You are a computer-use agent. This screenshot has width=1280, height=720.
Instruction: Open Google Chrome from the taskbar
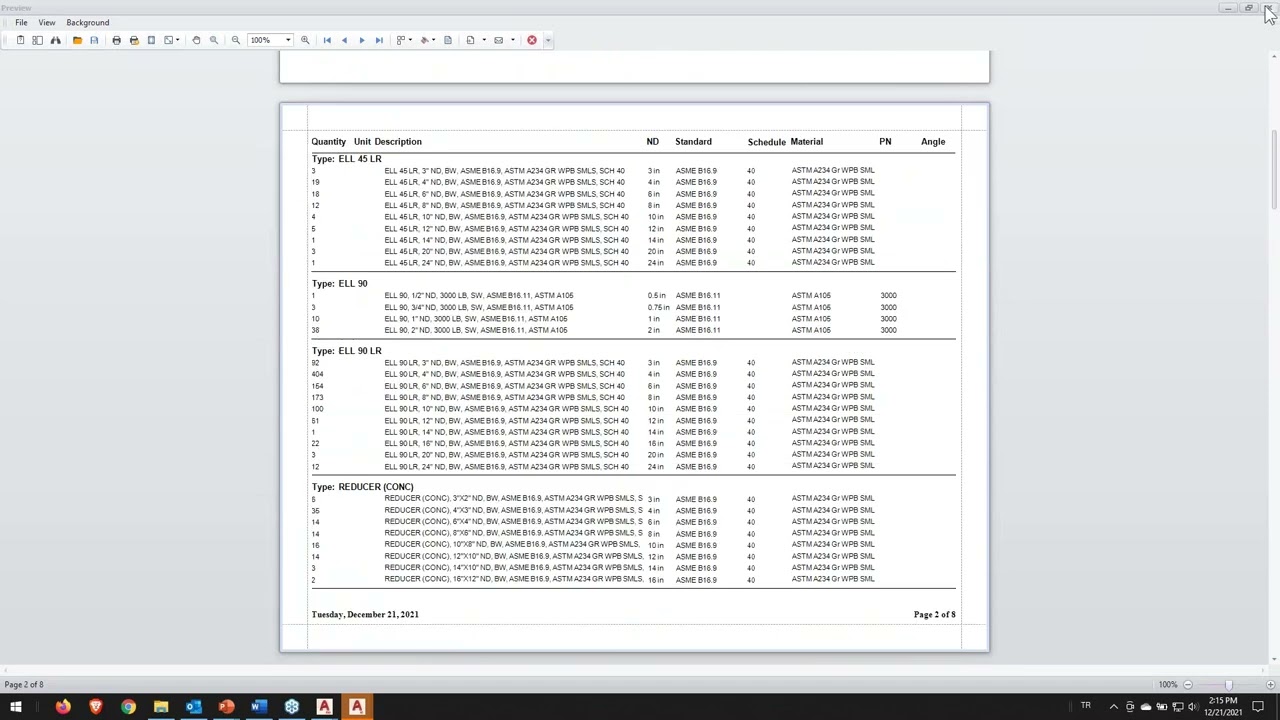pyautogui.click(x=128, y=707)
